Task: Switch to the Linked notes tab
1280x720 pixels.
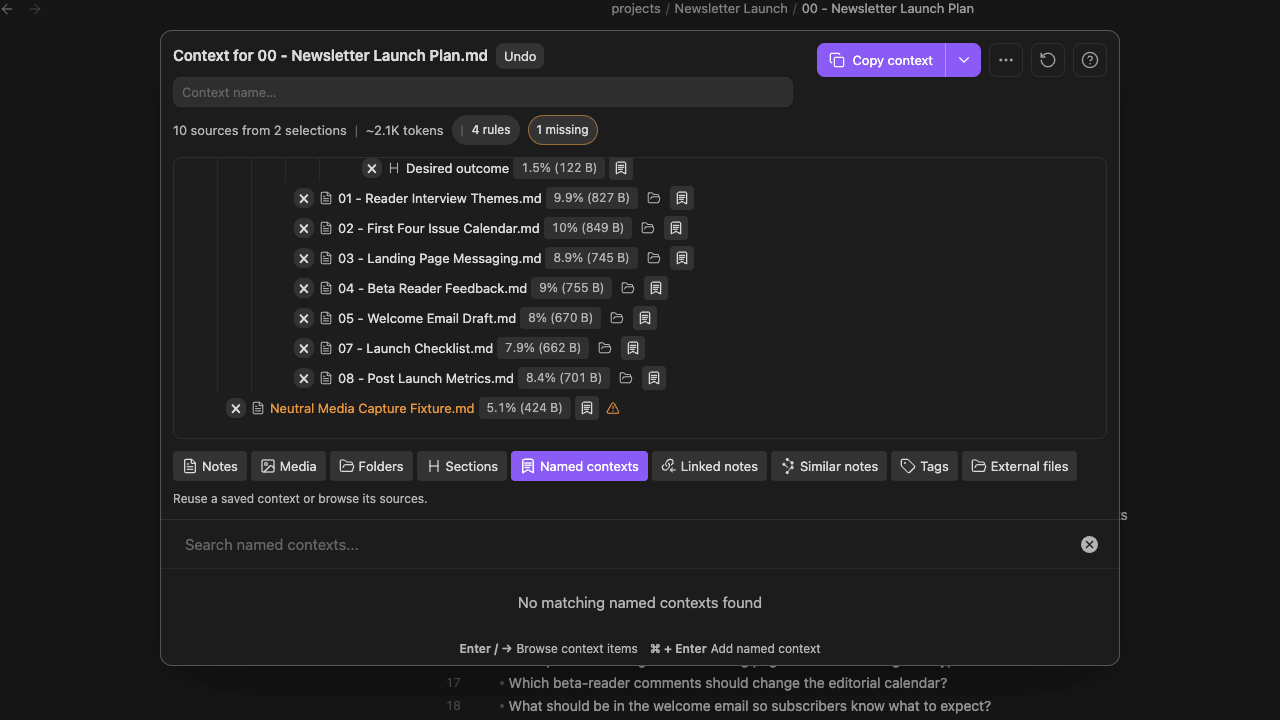Action: click(709, 466)
